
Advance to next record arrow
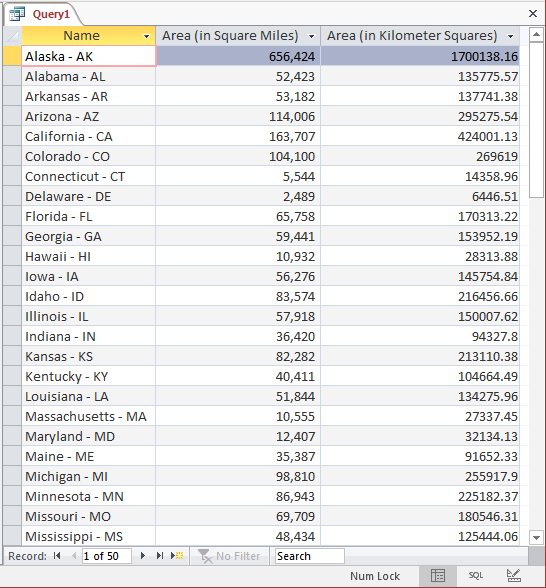click(142, 555)
